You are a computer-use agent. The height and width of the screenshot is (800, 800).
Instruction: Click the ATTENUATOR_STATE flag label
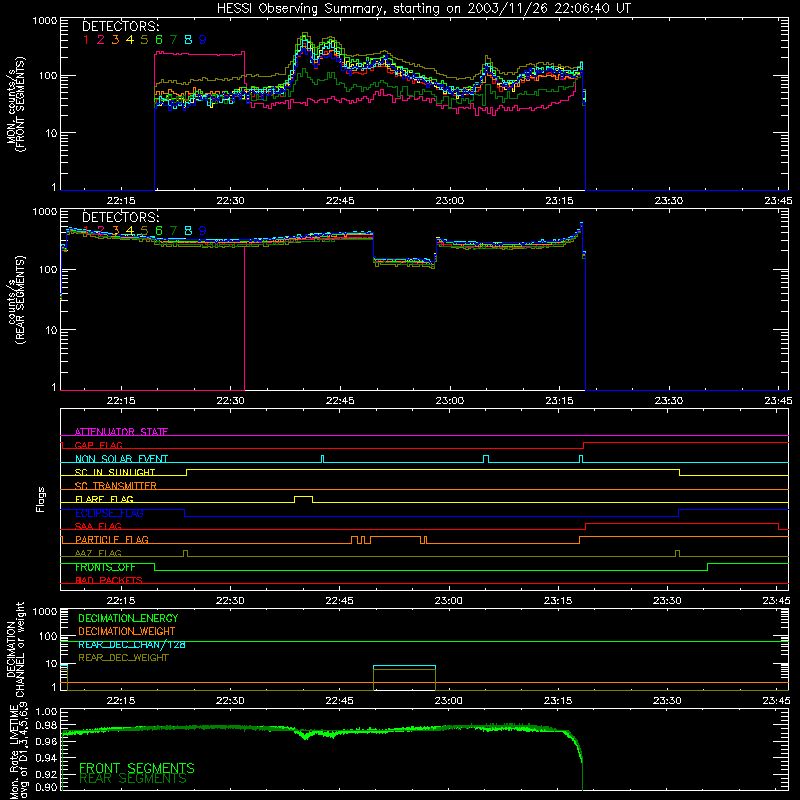(x=121, y=432)
